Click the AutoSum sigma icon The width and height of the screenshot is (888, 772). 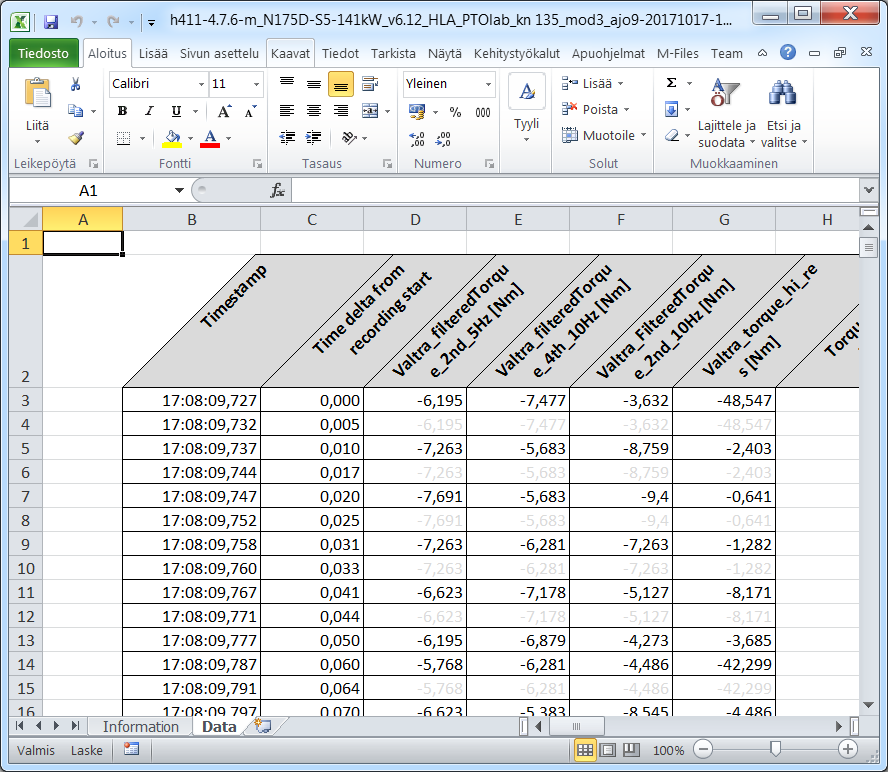click(x=671, y=83)
